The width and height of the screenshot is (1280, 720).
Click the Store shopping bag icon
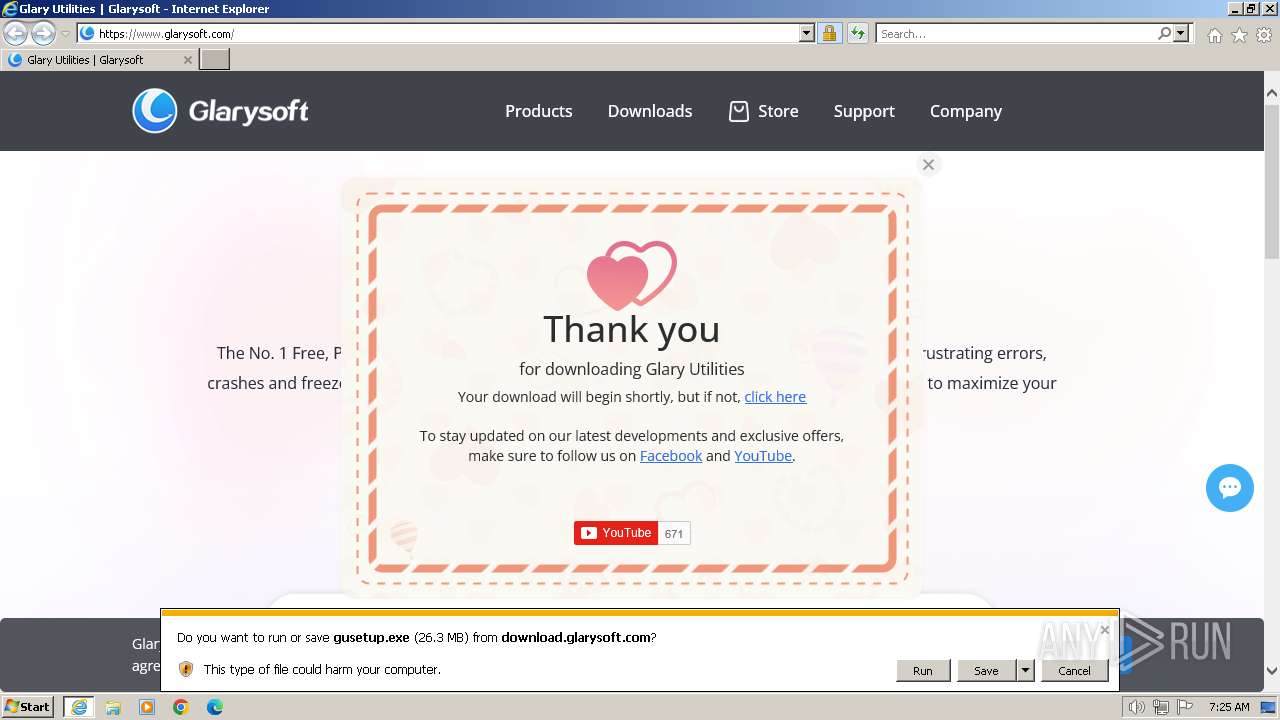click(738, 111)
